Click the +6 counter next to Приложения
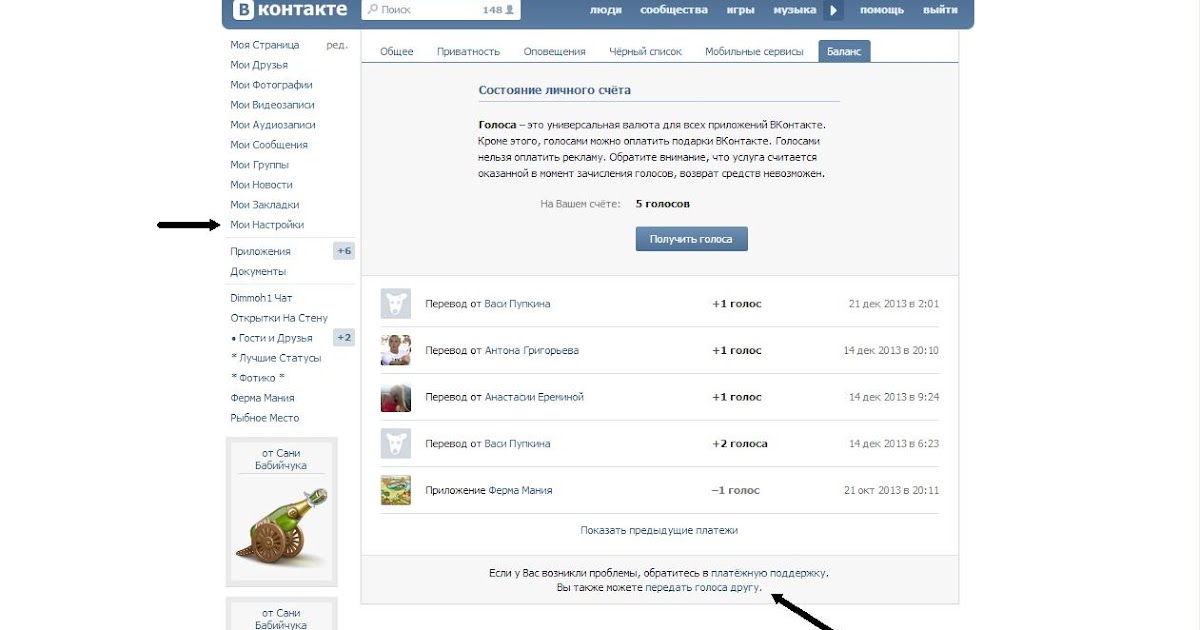 pyautogui.click(x=344, y=251)
